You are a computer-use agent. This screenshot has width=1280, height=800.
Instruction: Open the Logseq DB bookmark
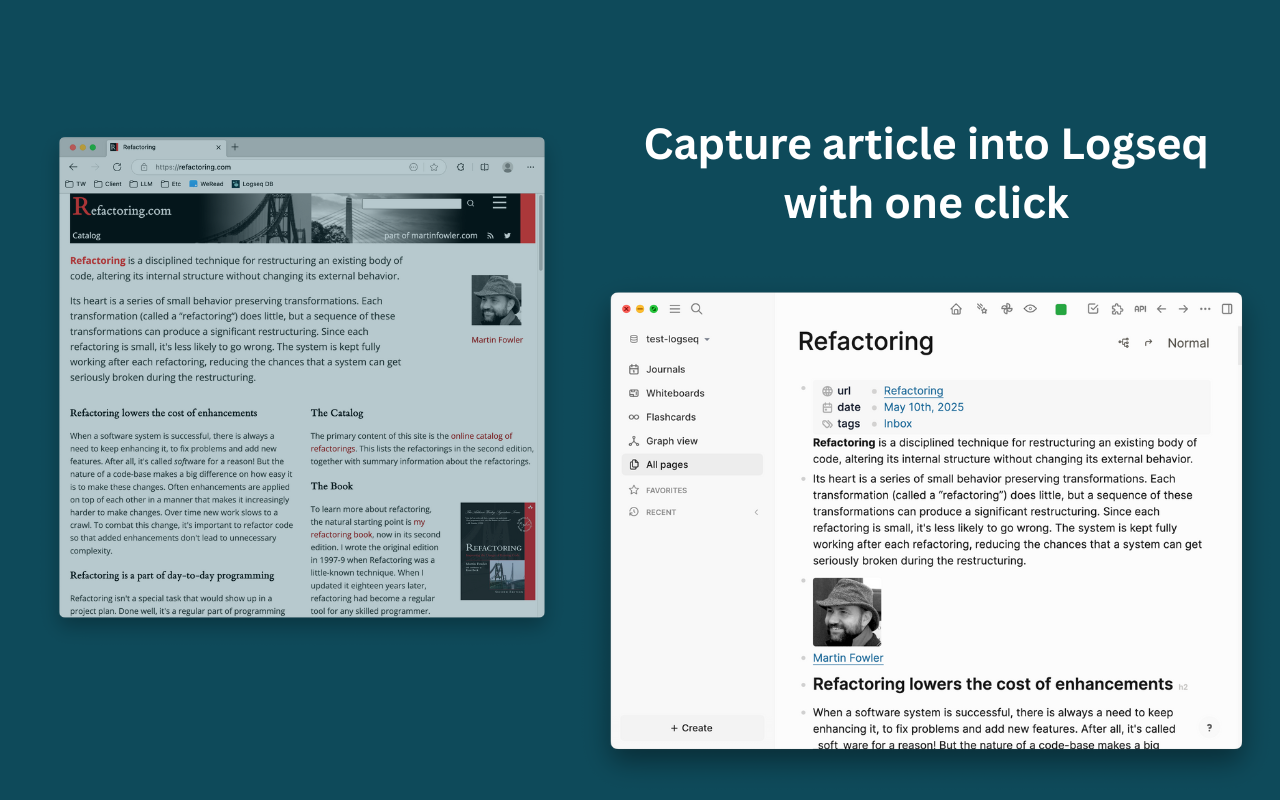point(253,184)
